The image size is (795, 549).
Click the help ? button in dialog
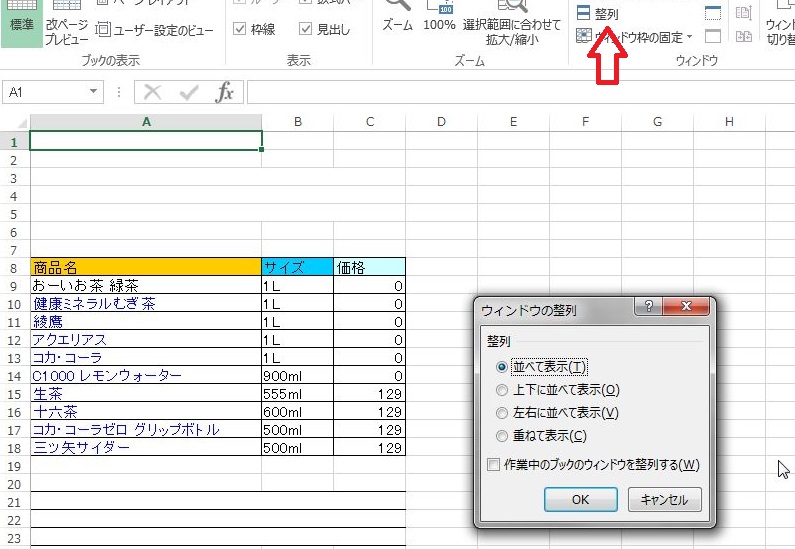coord(648,306)
